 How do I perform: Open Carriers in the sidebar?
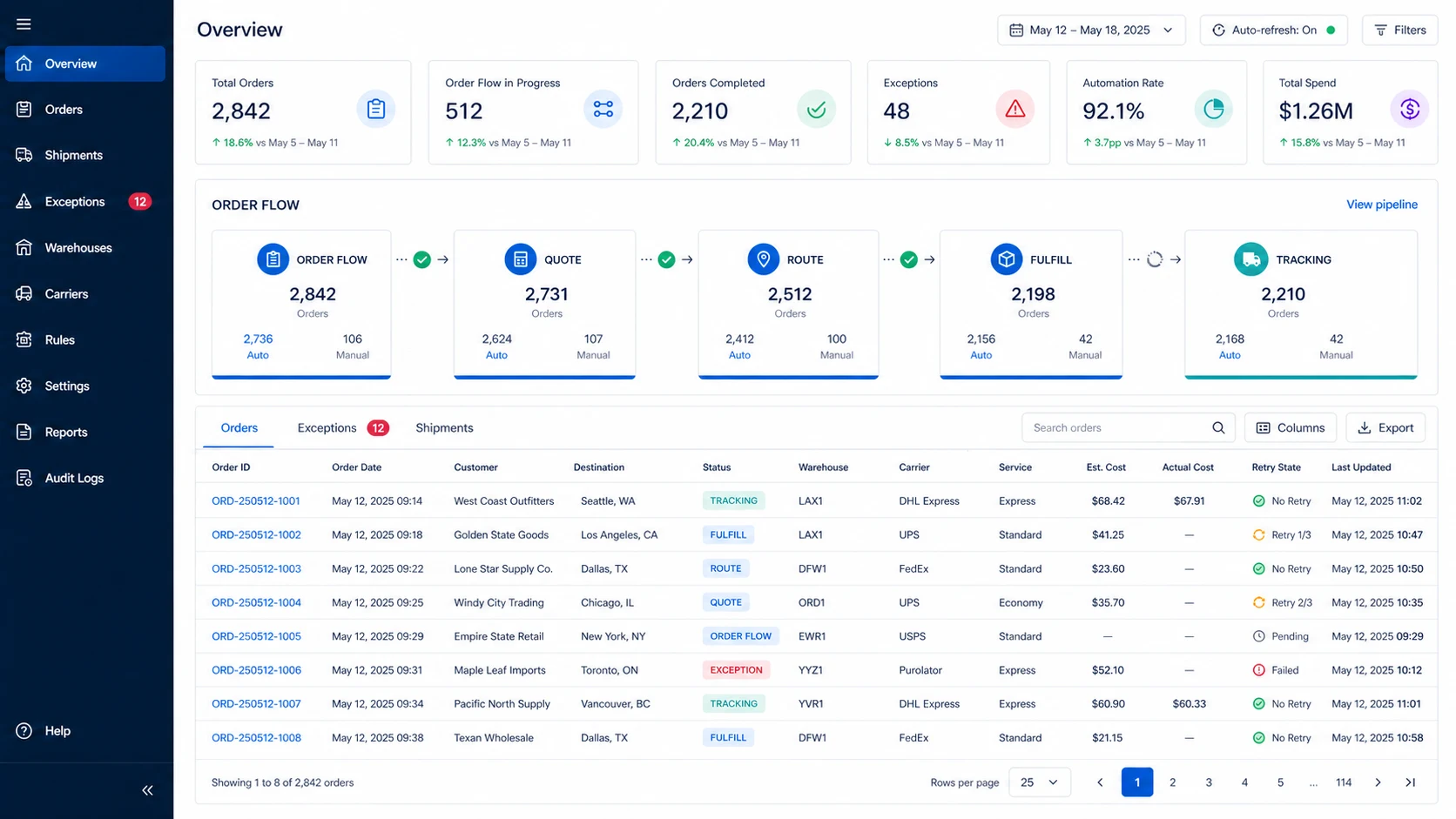85,294
